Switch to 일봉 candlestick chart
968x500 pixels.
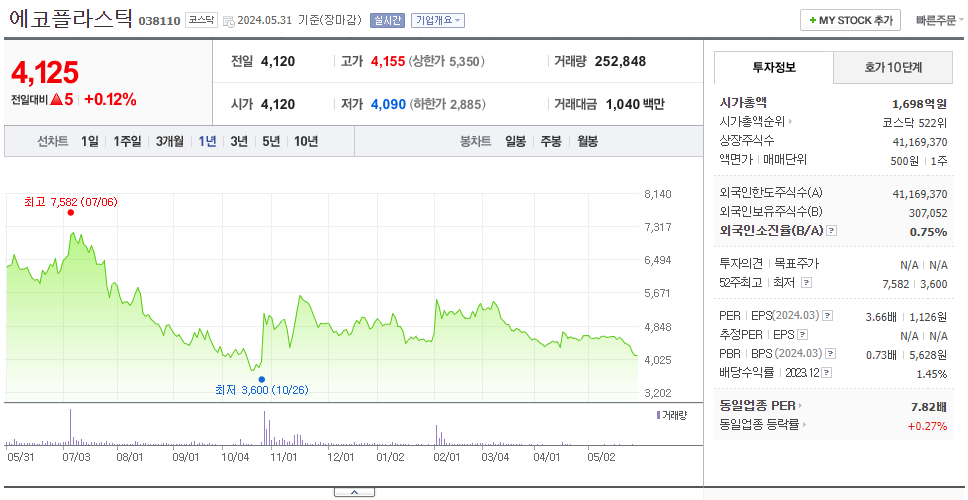pos(515,141)
